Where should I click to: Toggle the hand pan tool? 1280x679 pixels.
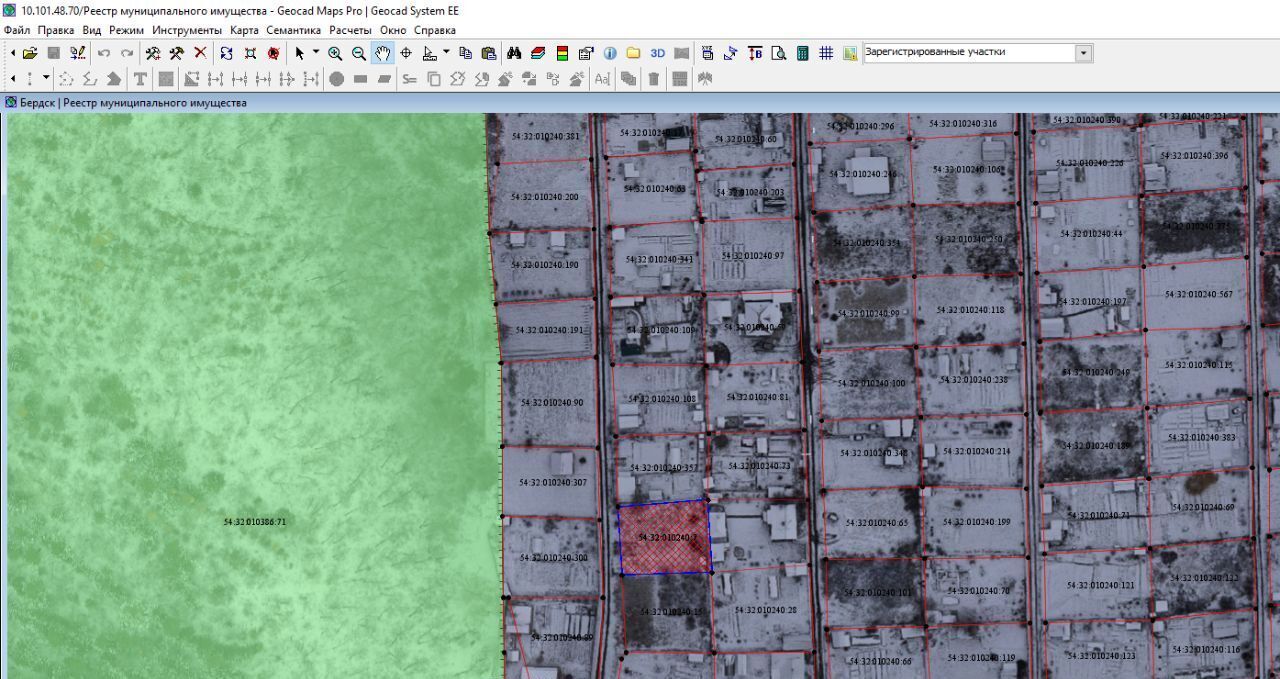tap(382, 53)
